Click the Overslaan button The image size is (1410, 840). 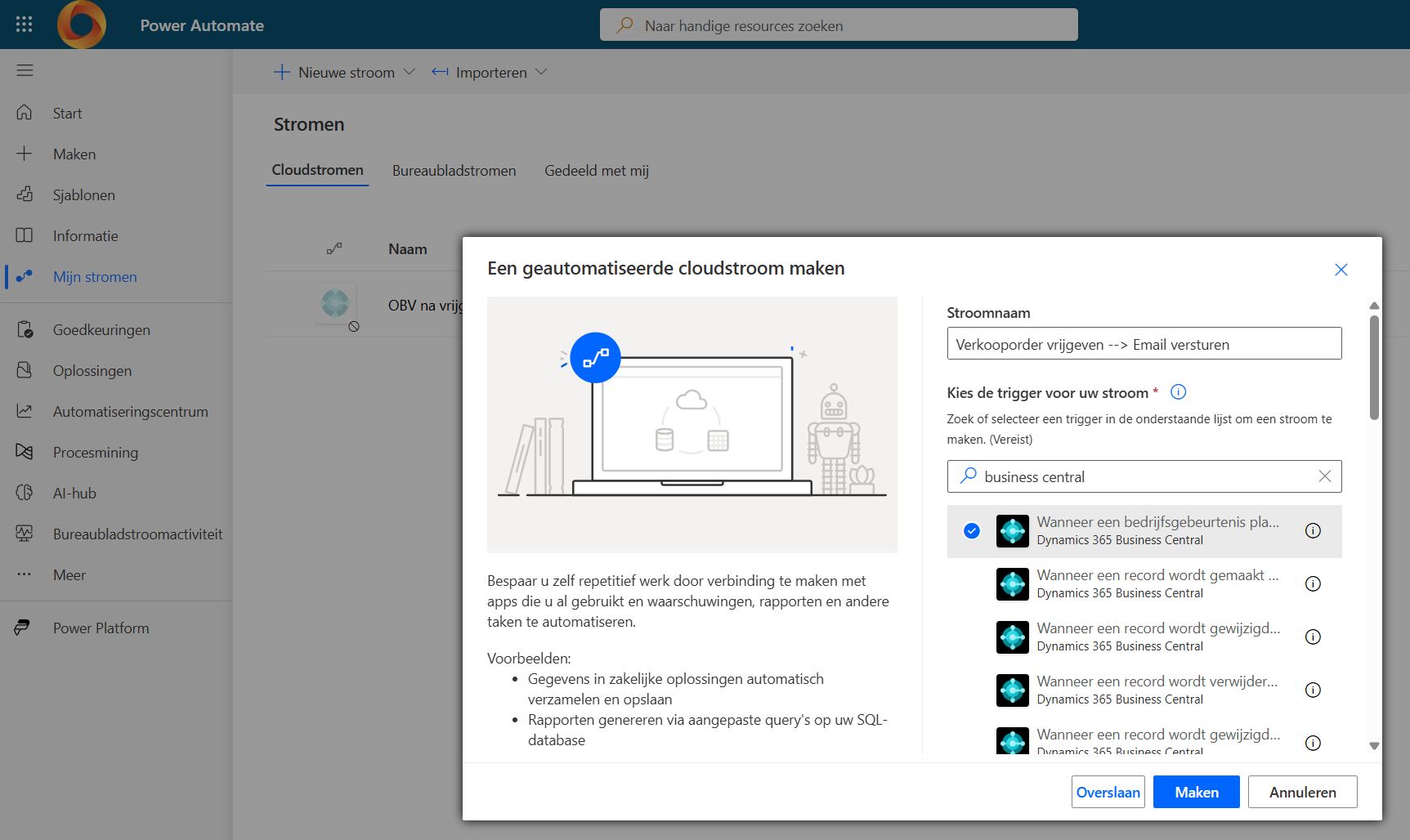(1108, 792)
